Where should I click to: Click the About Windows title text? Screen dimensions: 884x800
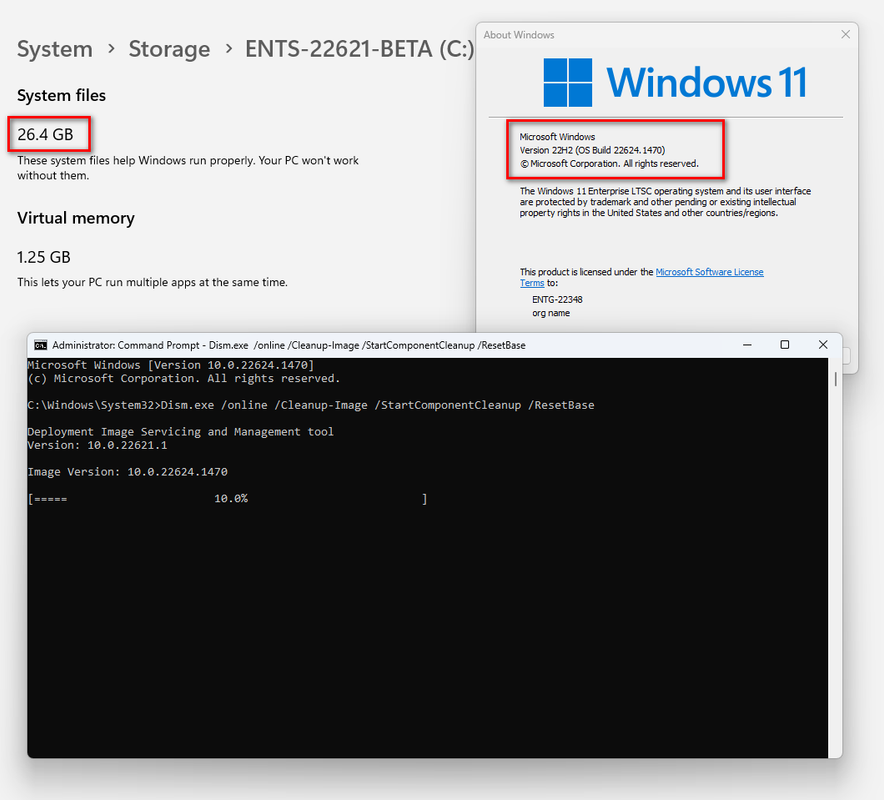(x=519, y=35)
